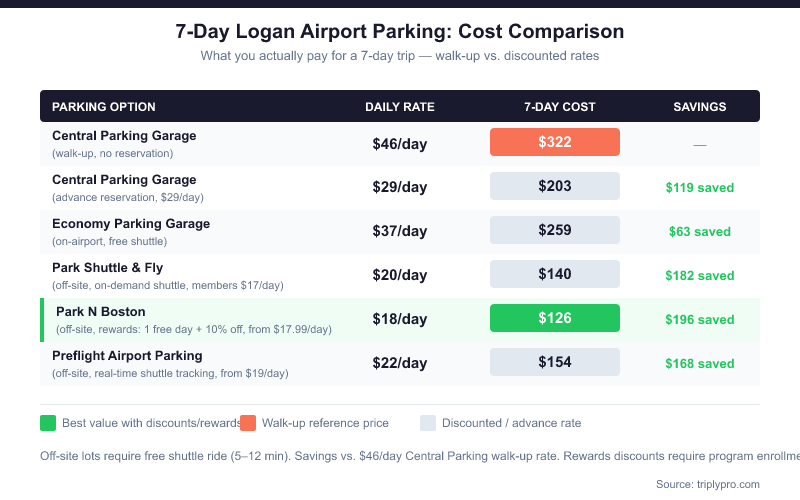Click the Daily Rate column header

[x=400, y=107]
